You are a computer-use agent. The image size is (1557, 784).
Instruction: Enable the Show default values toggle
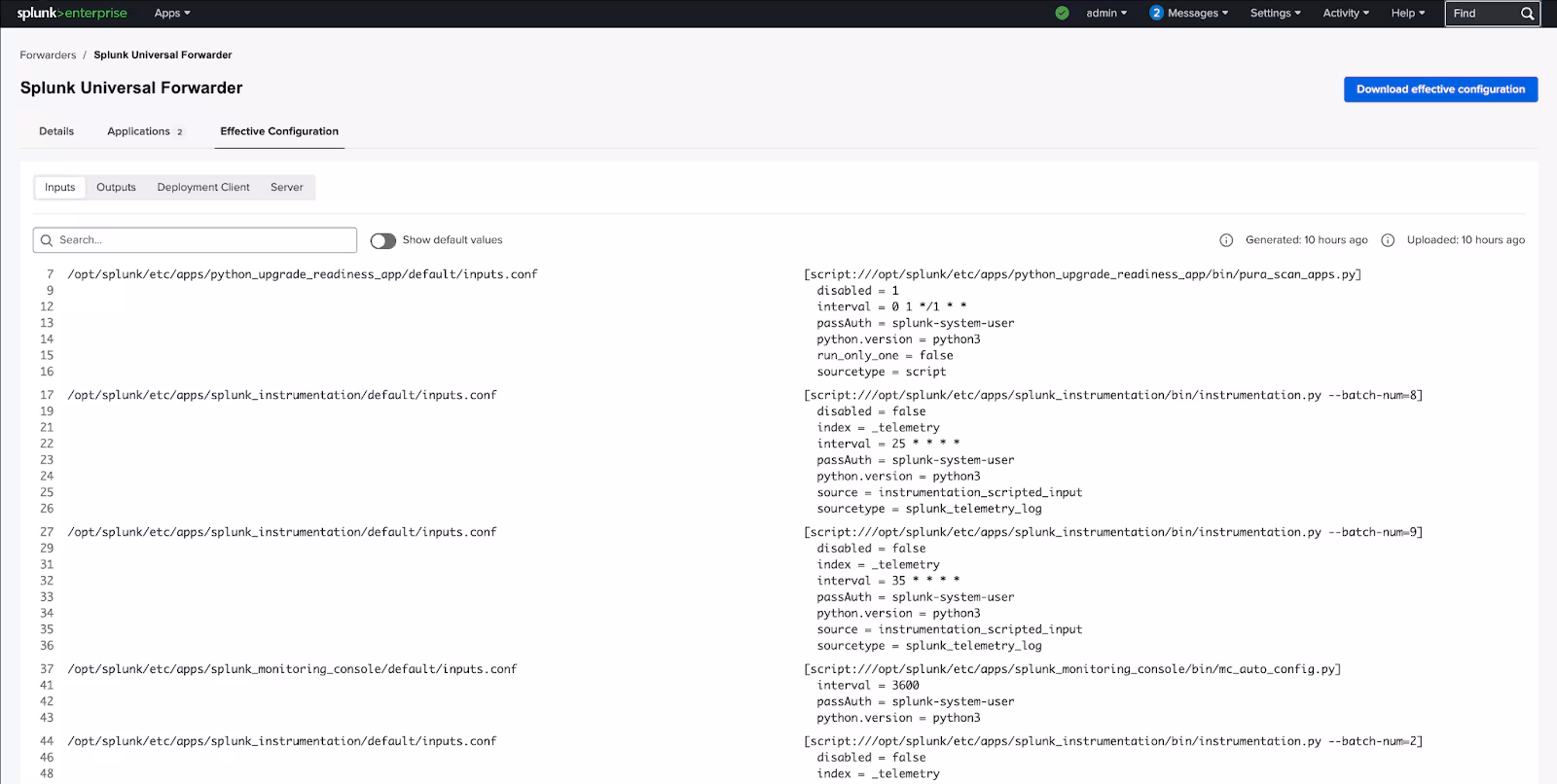[383, 240]
